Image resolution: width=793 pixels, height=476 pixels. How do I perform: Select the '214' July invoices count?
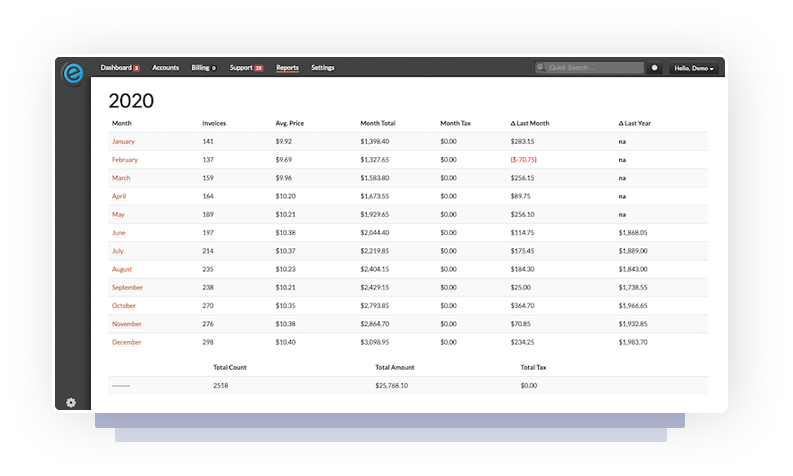(x=208, y=251)
